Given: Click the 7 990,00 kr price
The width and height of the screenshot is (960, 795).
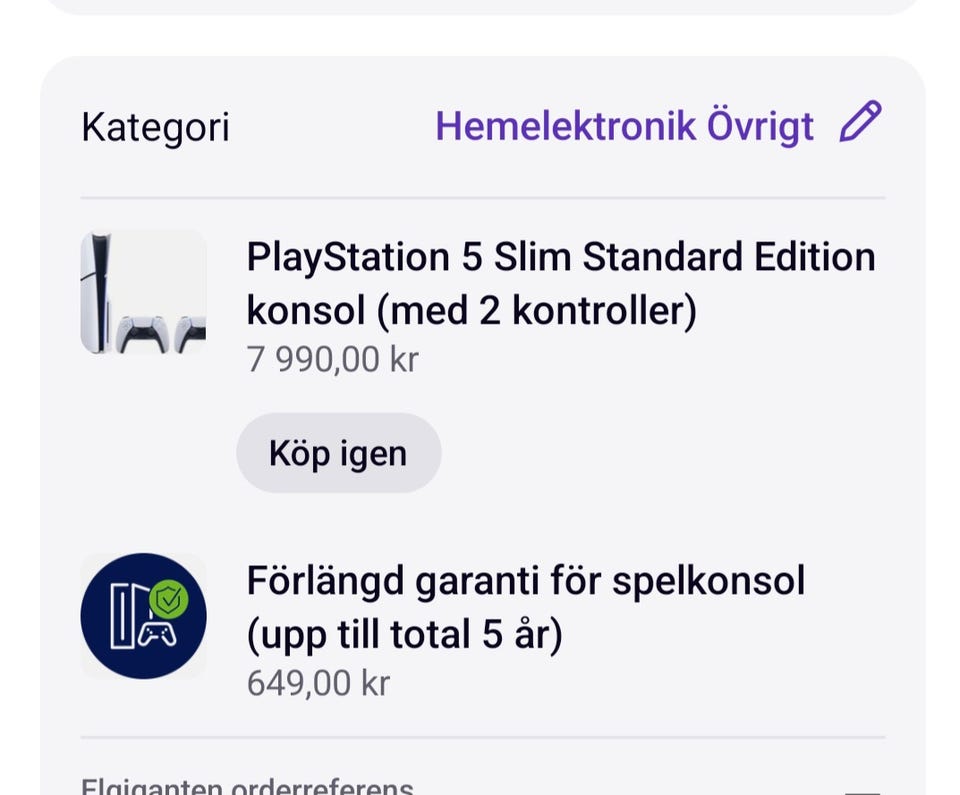Looking at the screenshot, I should tap(332, 359).
